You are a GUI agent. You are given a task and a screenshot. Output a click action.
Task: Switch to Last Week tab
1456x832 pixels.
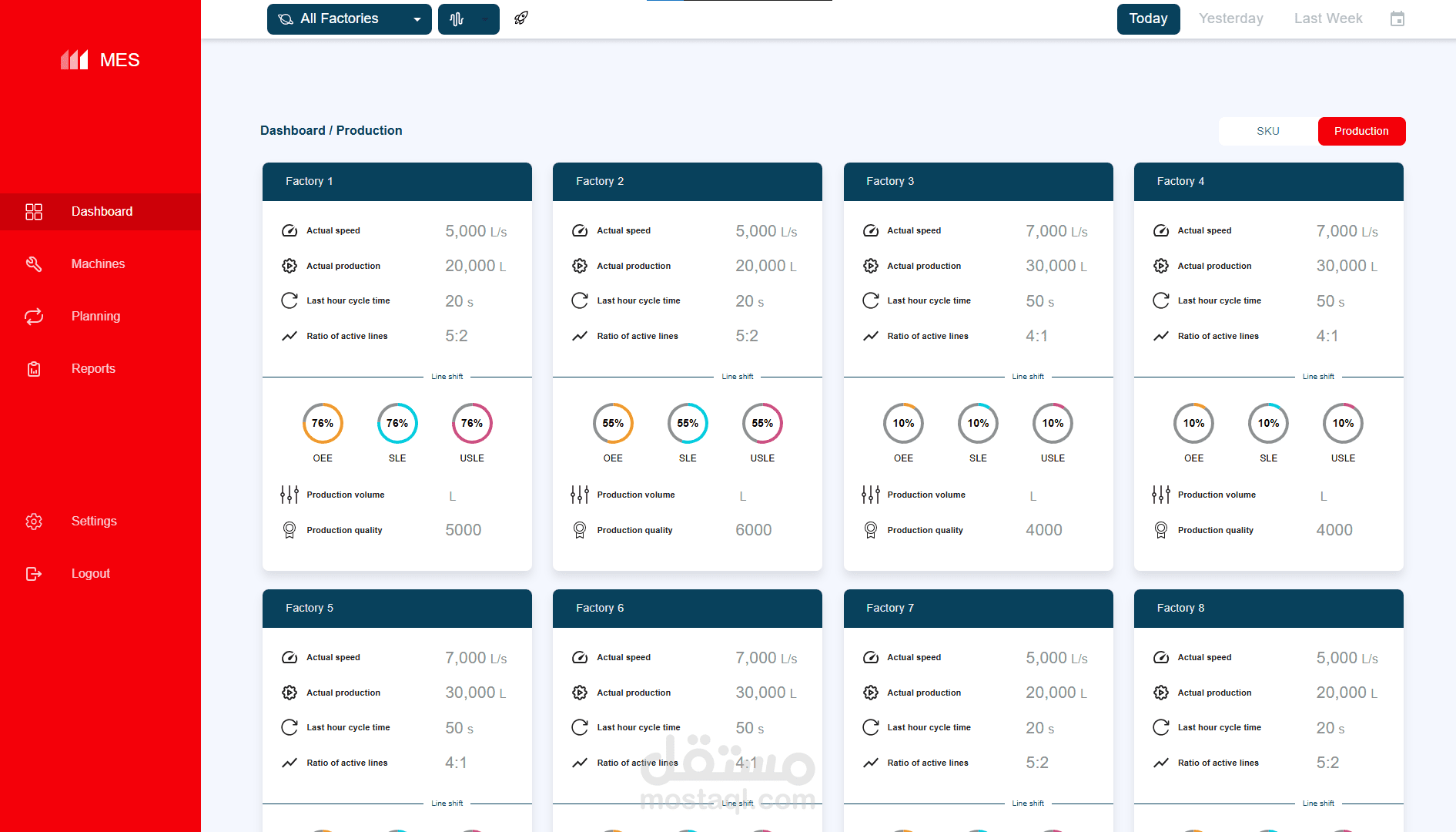coord(1327,18)
